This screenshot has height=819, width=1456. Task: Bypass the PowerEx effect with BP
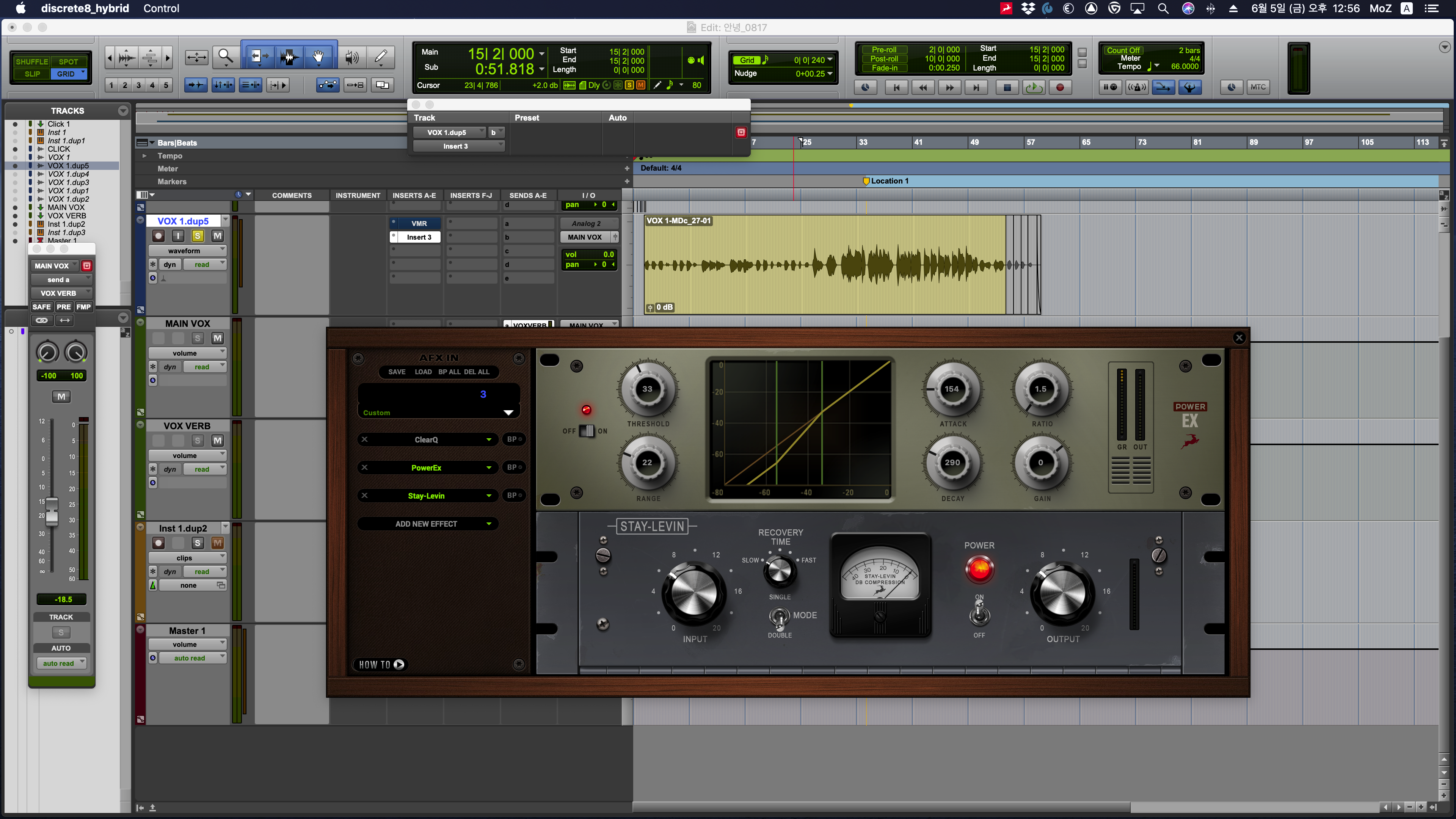point(514,468)
